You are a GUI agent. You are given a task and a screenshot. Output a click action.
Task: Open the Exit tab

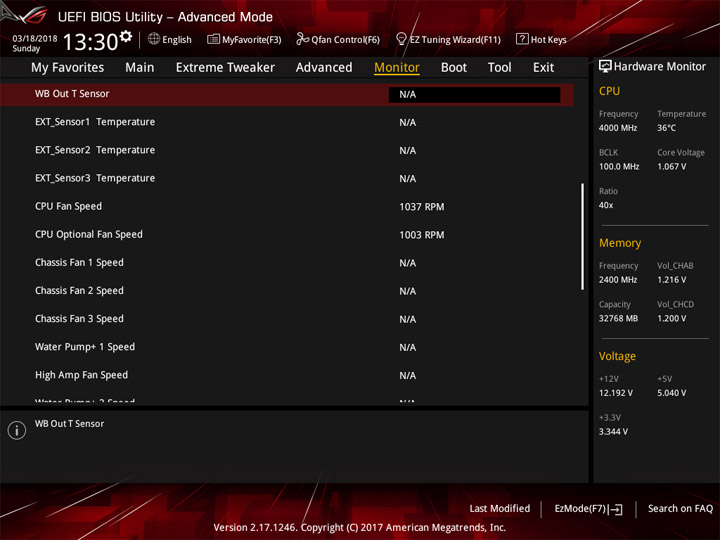(543, 68)
